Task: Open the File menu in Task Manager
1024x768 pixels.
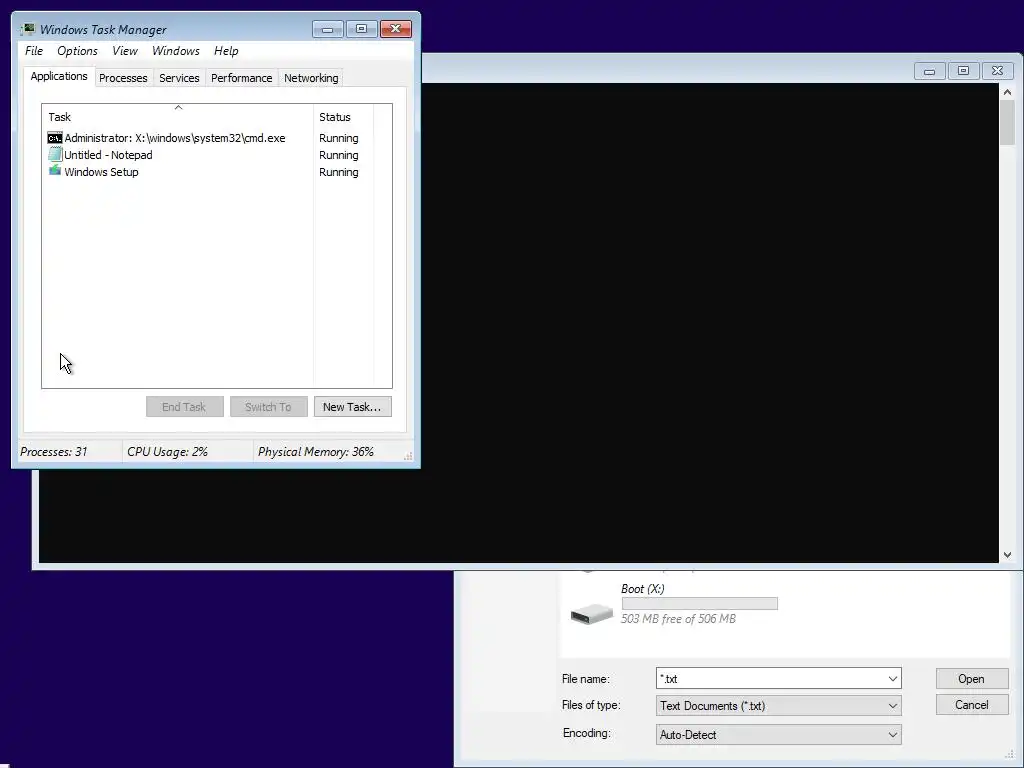Action: [34, 51]
